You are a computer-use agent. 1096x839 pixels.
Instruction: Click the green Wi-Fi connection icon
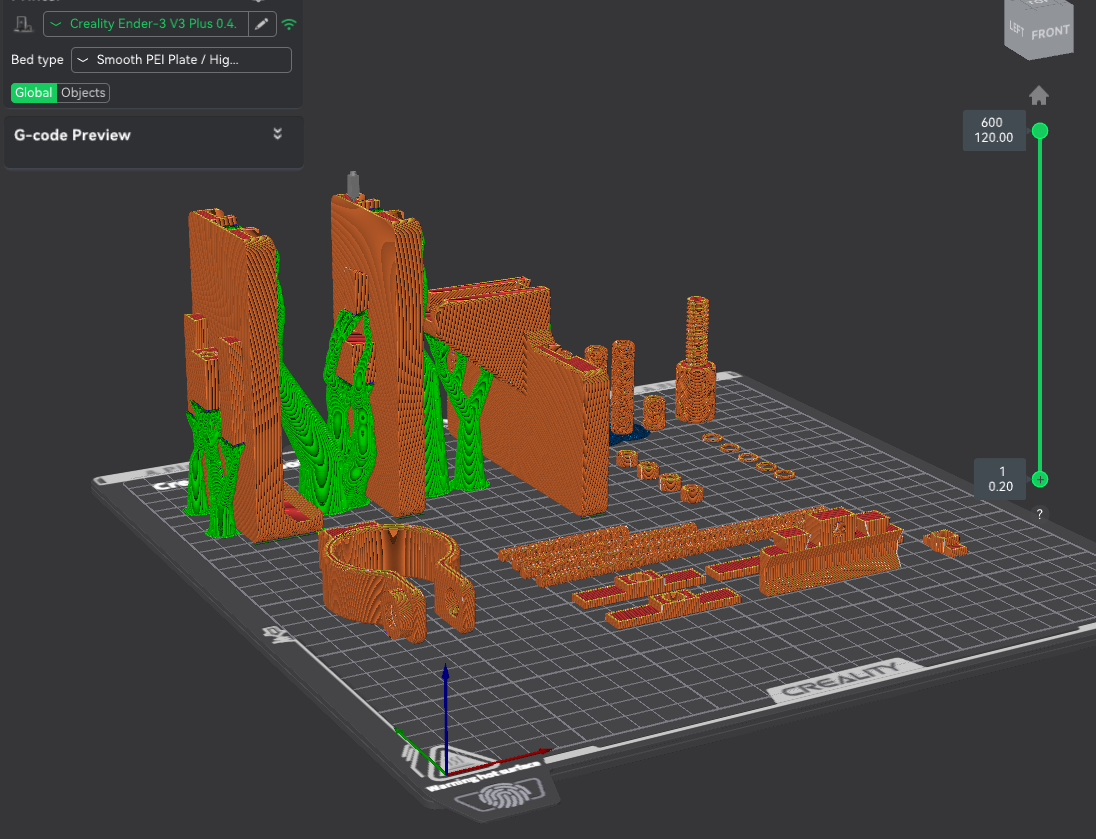(289, 24)
